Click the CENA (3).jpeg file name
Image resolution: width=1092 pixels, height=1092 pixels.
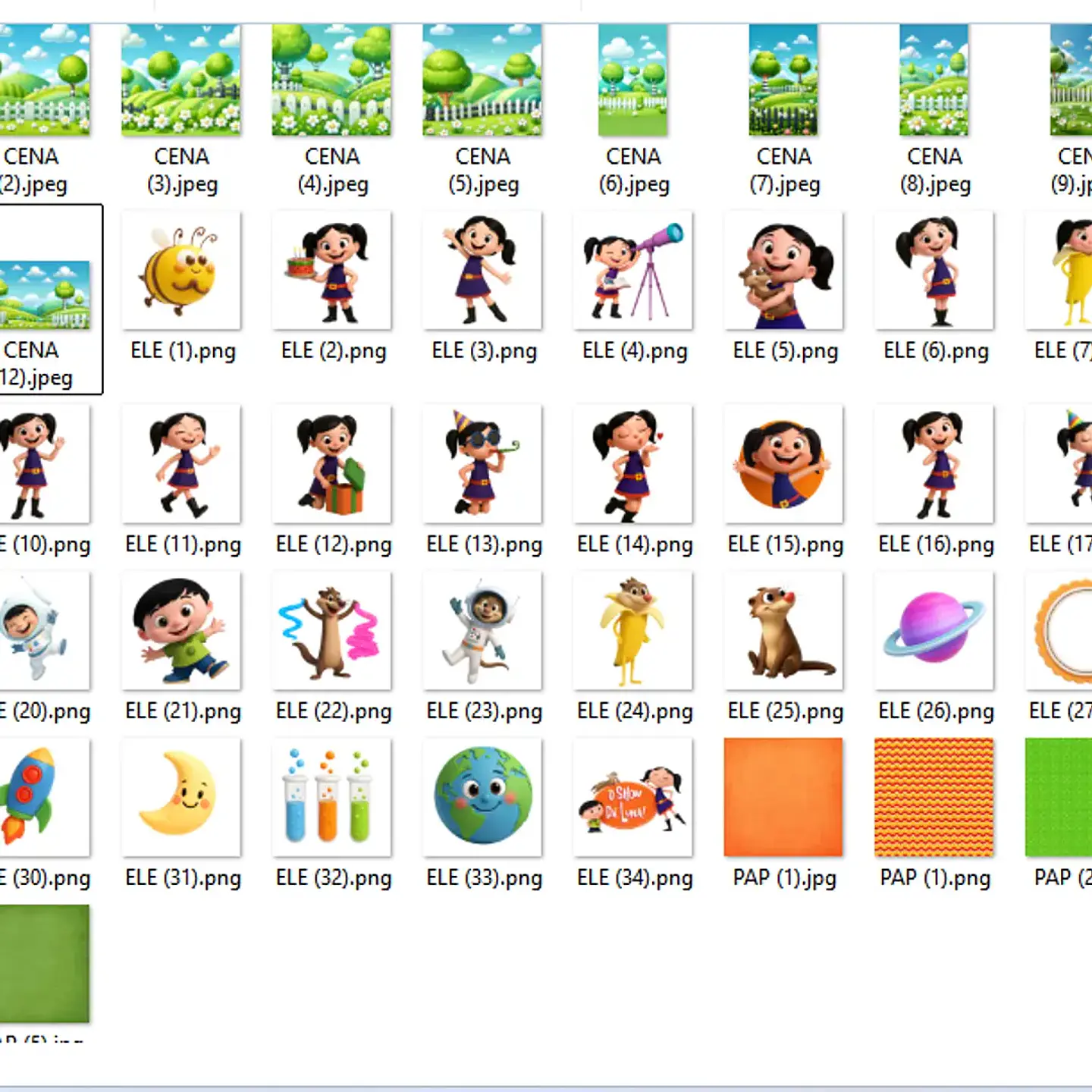pos(182,171)
